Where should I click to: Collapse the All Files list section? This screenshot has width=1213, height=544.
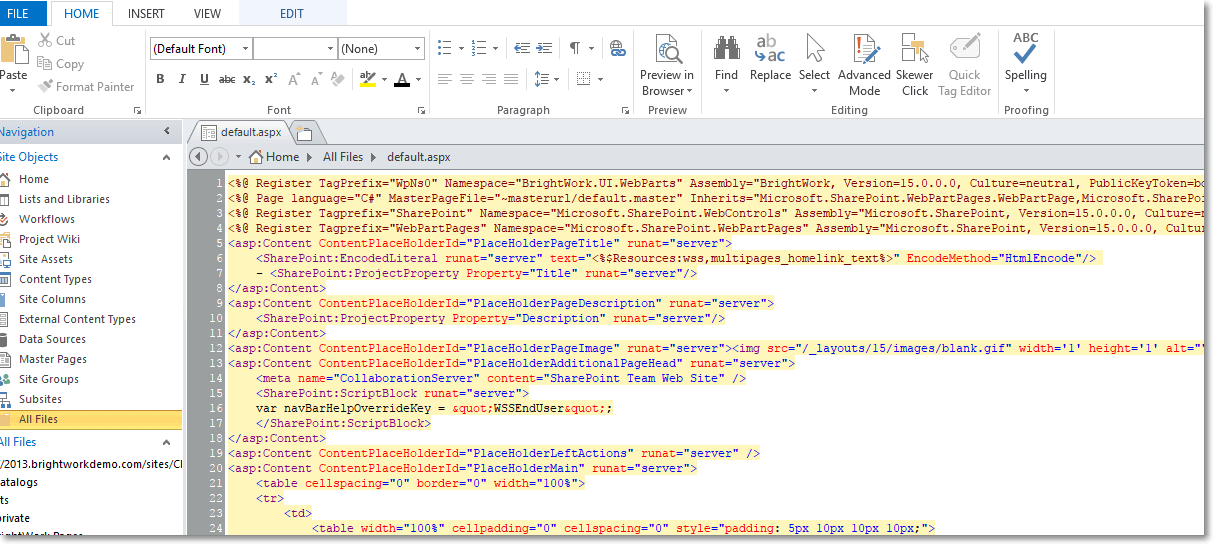(167, 442)
